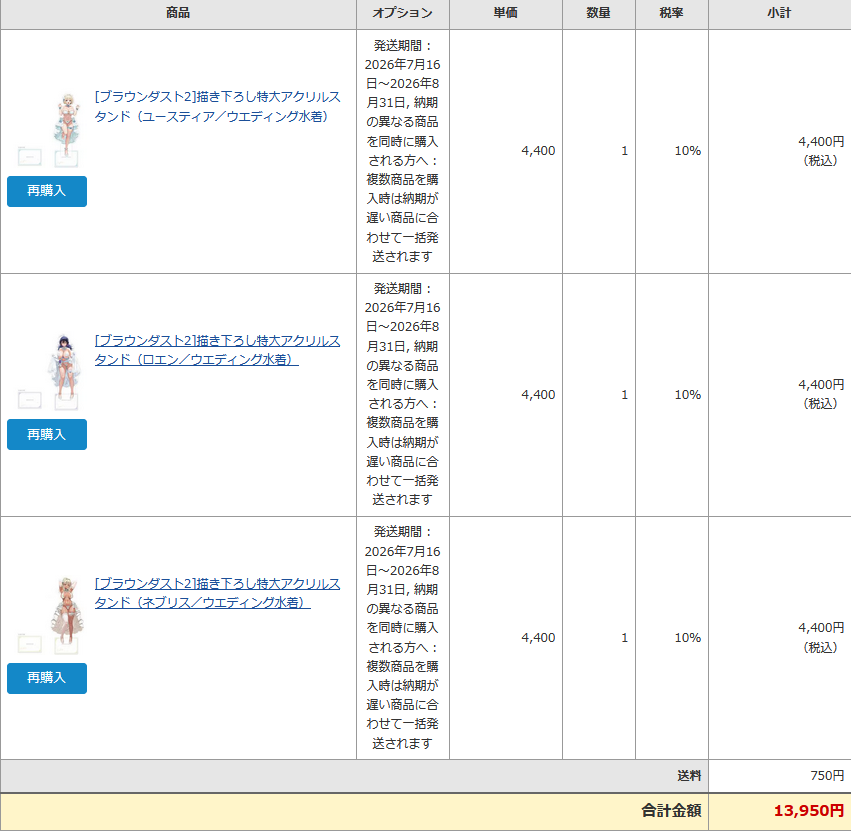
Task: Click the 750円 shipping fee value
Action: tap(827, 776)
